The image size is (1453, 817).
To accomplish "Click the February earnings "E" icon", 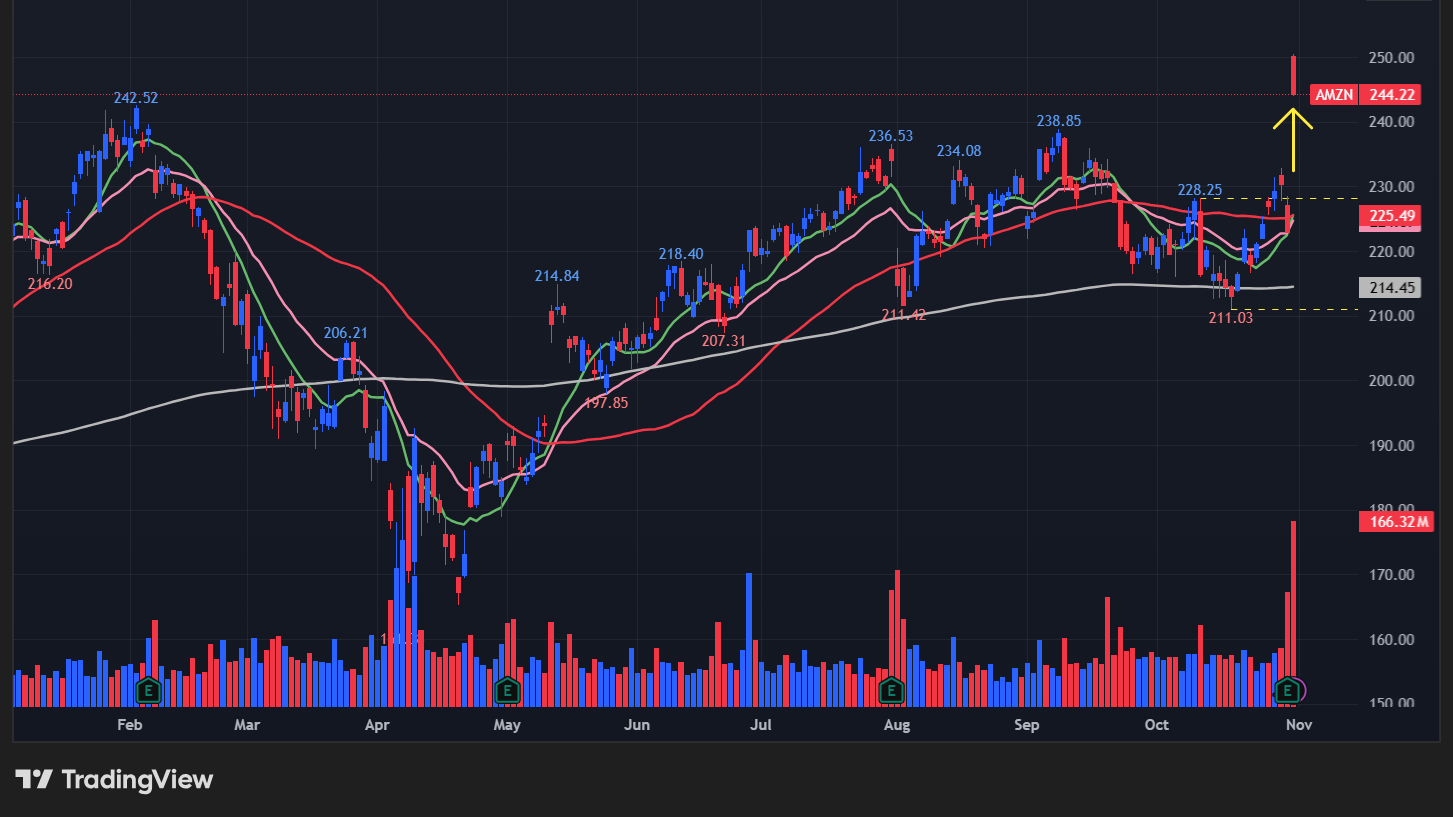I will tap(146, 690).
